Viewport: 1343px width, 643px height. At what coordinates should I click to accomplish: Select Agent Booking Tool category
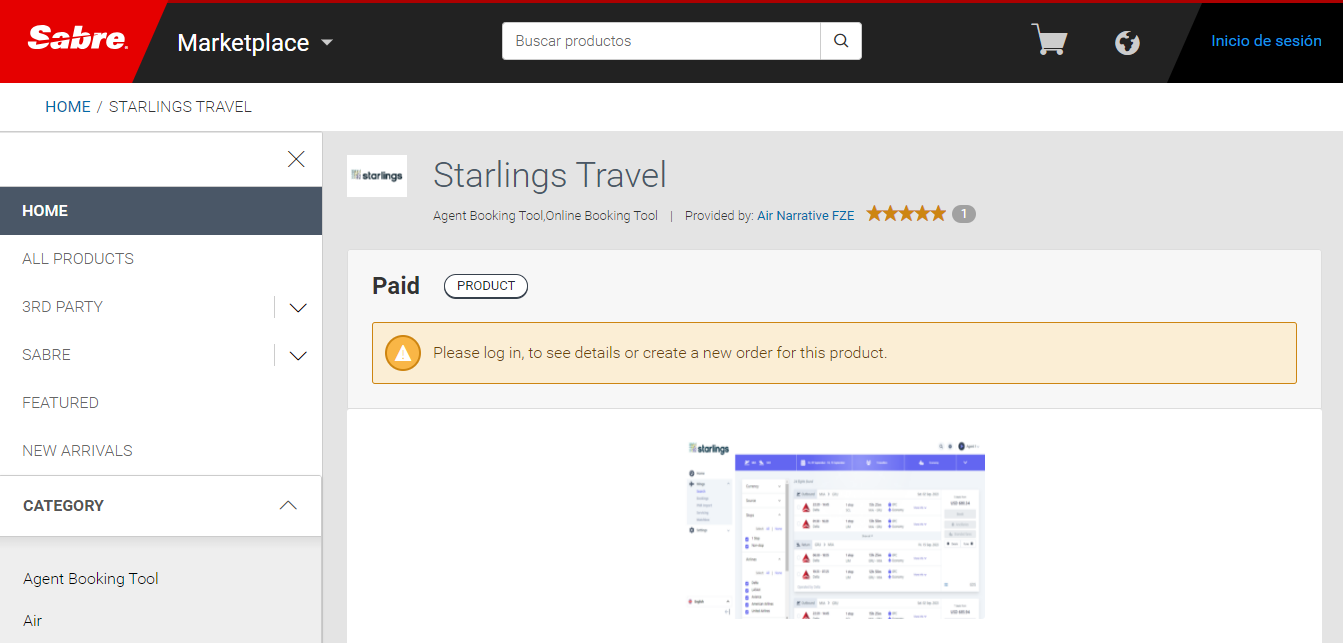coord(91,579)
